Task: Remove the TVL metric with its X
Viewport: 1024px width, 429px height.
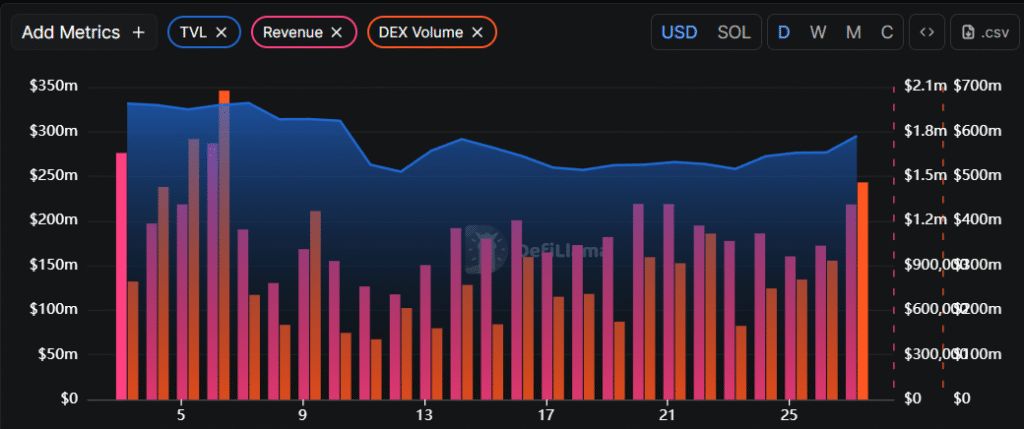Action: pos(221,32)
